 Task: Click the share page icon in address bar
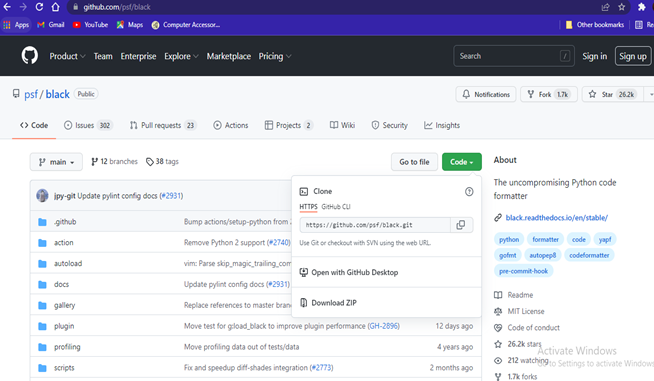click(x=605, y=7)
